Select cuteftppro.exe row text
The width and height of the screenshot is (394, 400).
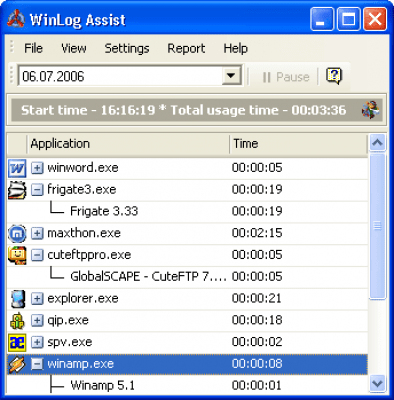point(89,255)
